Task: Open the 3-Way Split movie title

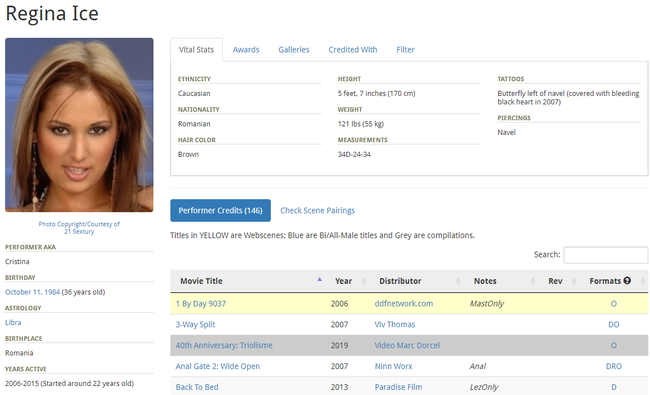Action: pyautogui.click(x=195, y=325)
